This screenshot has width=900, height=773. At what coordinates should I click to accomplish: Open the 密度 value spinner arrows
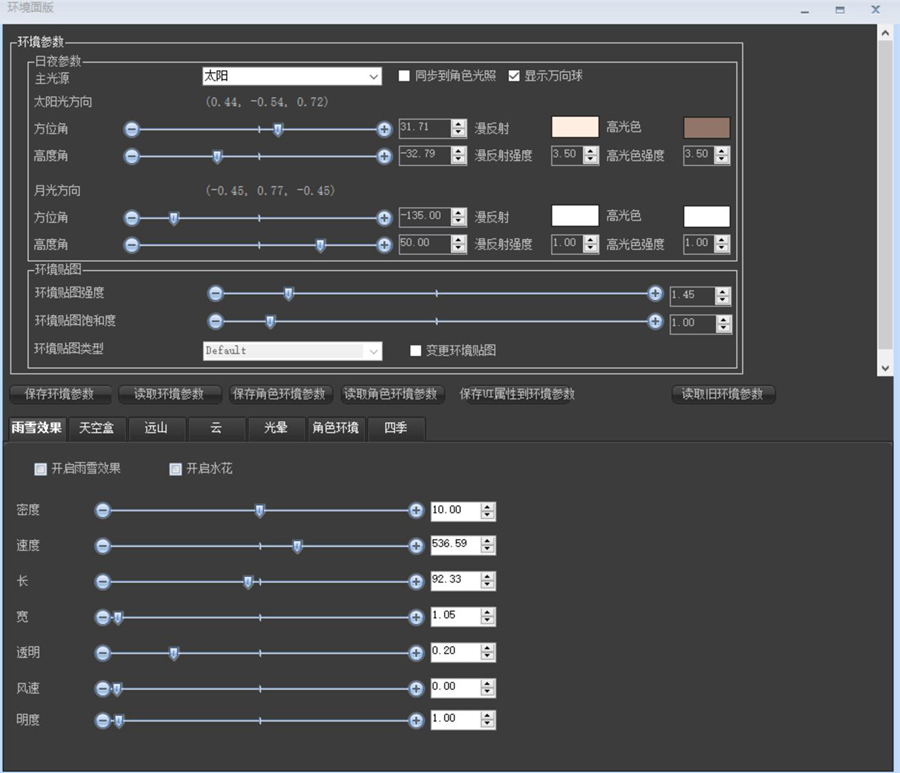(487, 511)
